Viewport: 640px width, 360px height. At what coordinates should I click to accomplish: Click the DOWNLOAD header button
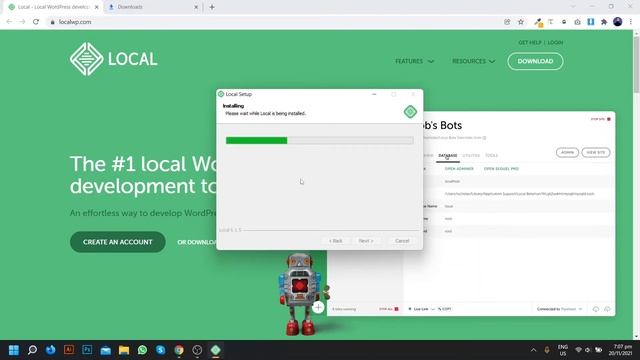(535, 61)
